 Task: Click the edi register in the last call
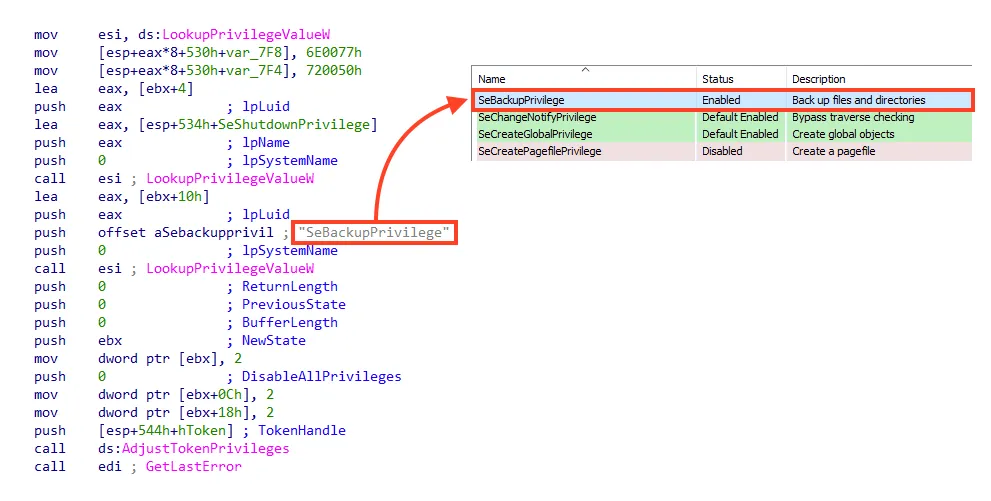(x=110, y=467)
